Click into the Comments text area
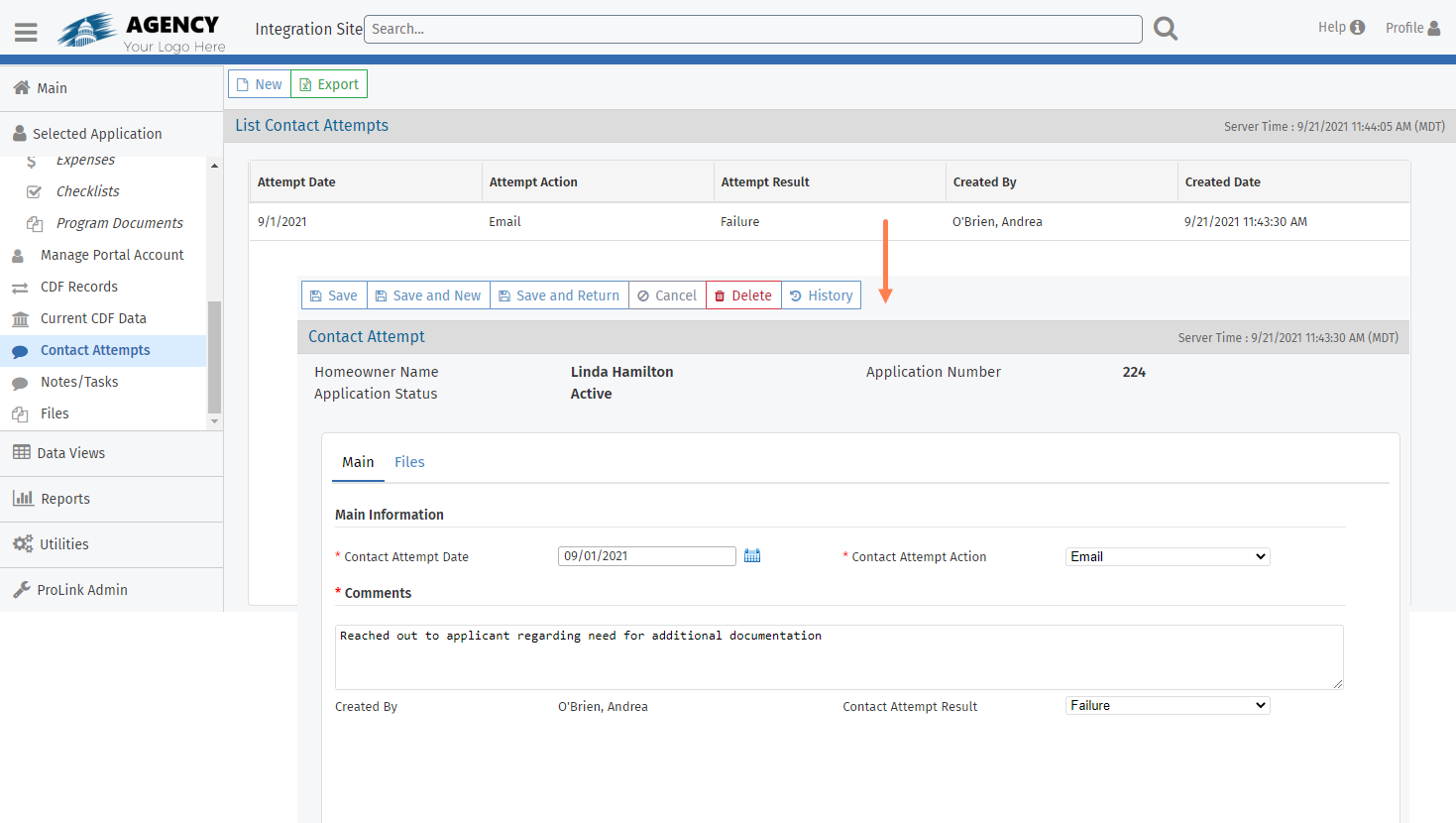The image size is (1456, 823). point(839,656)
